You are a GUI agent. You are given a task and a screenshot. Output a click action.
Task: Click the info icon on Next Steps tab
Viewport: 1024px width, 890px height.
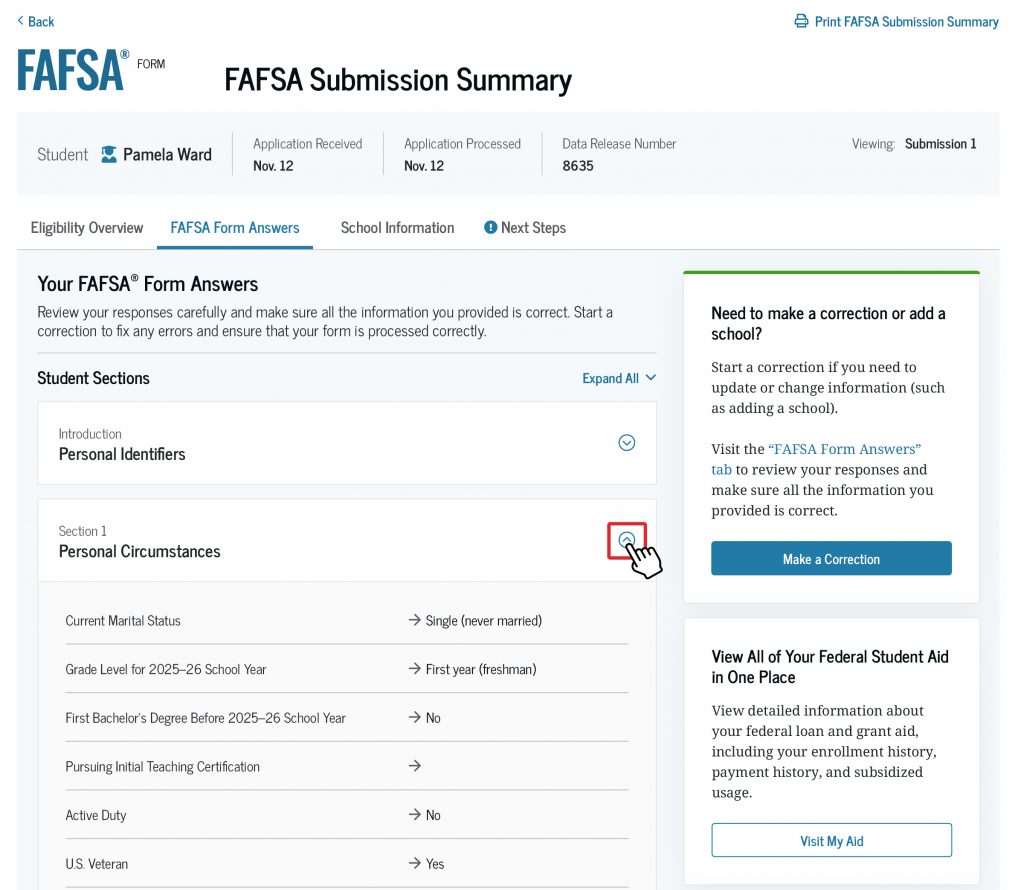coord(490,228)
